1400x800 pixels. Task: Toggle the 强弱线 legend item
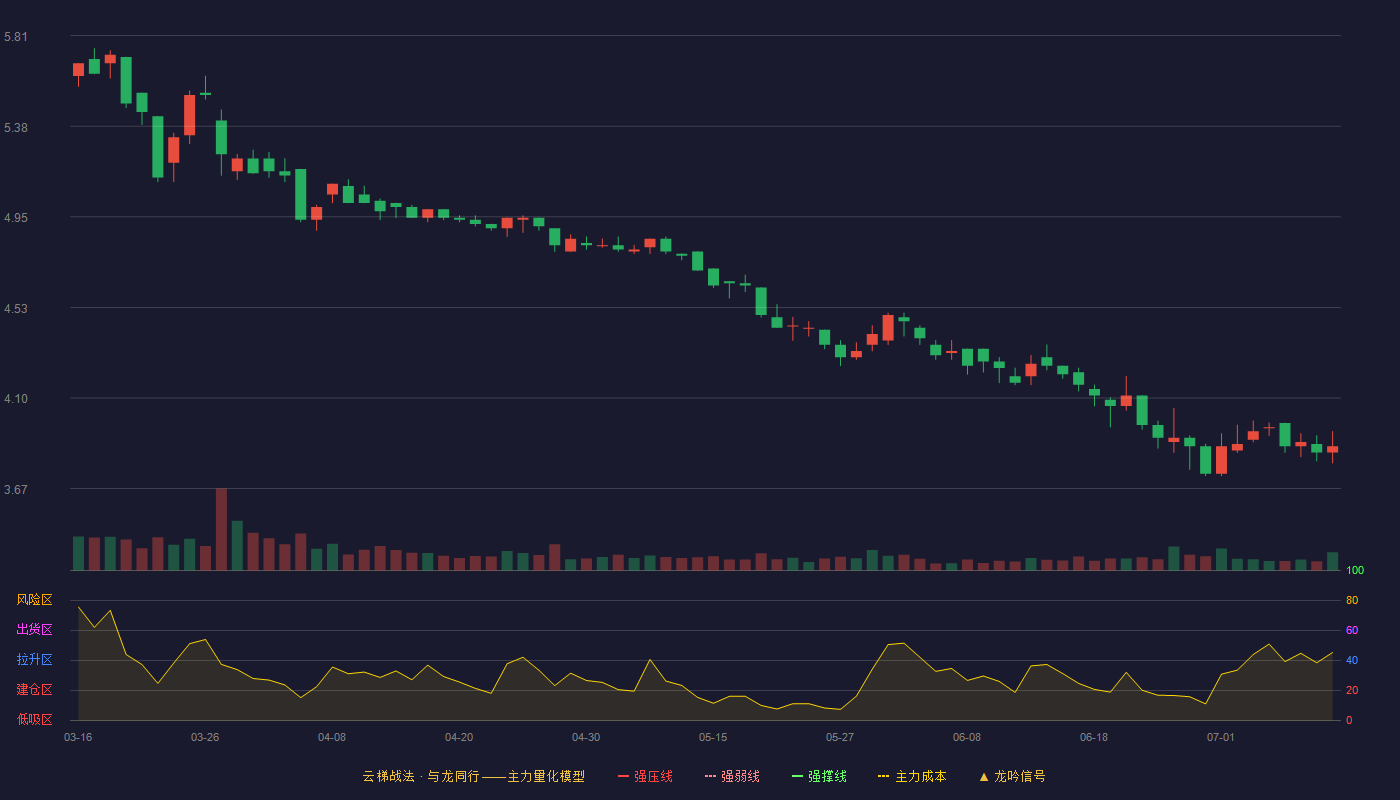(x=732, y=776)
